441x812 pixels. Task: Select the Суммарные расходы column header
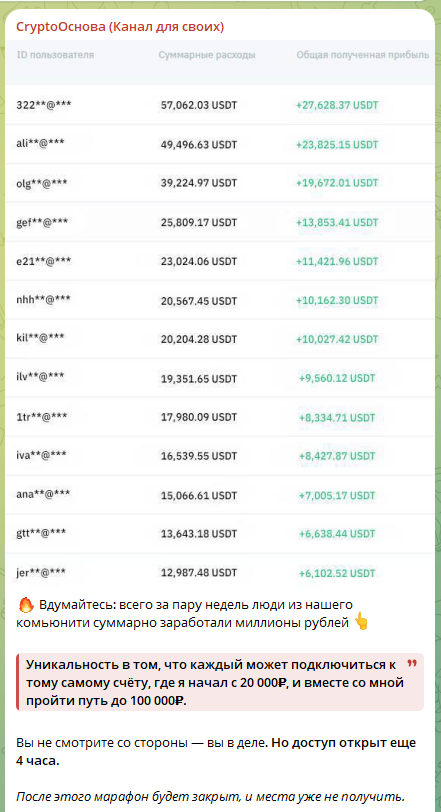pos(207,55)
